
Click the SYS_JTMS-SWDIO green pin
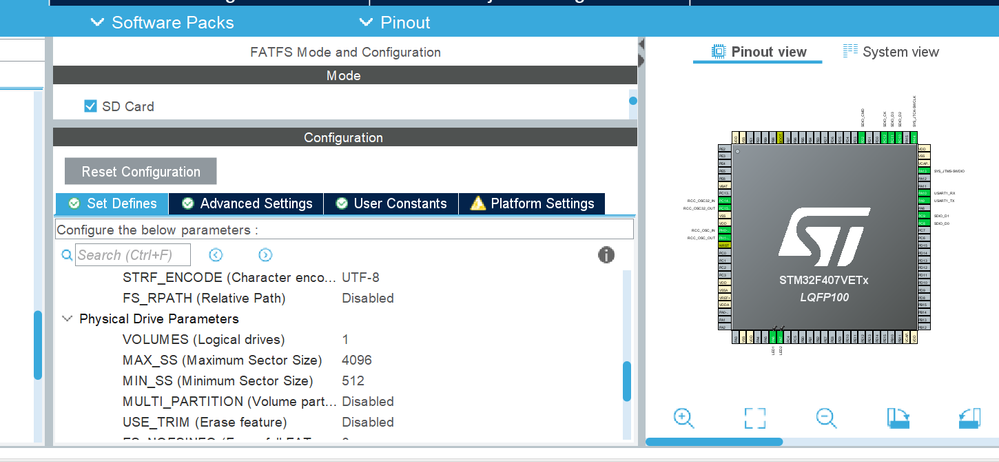pyautogui.click(x=924, y=171)
